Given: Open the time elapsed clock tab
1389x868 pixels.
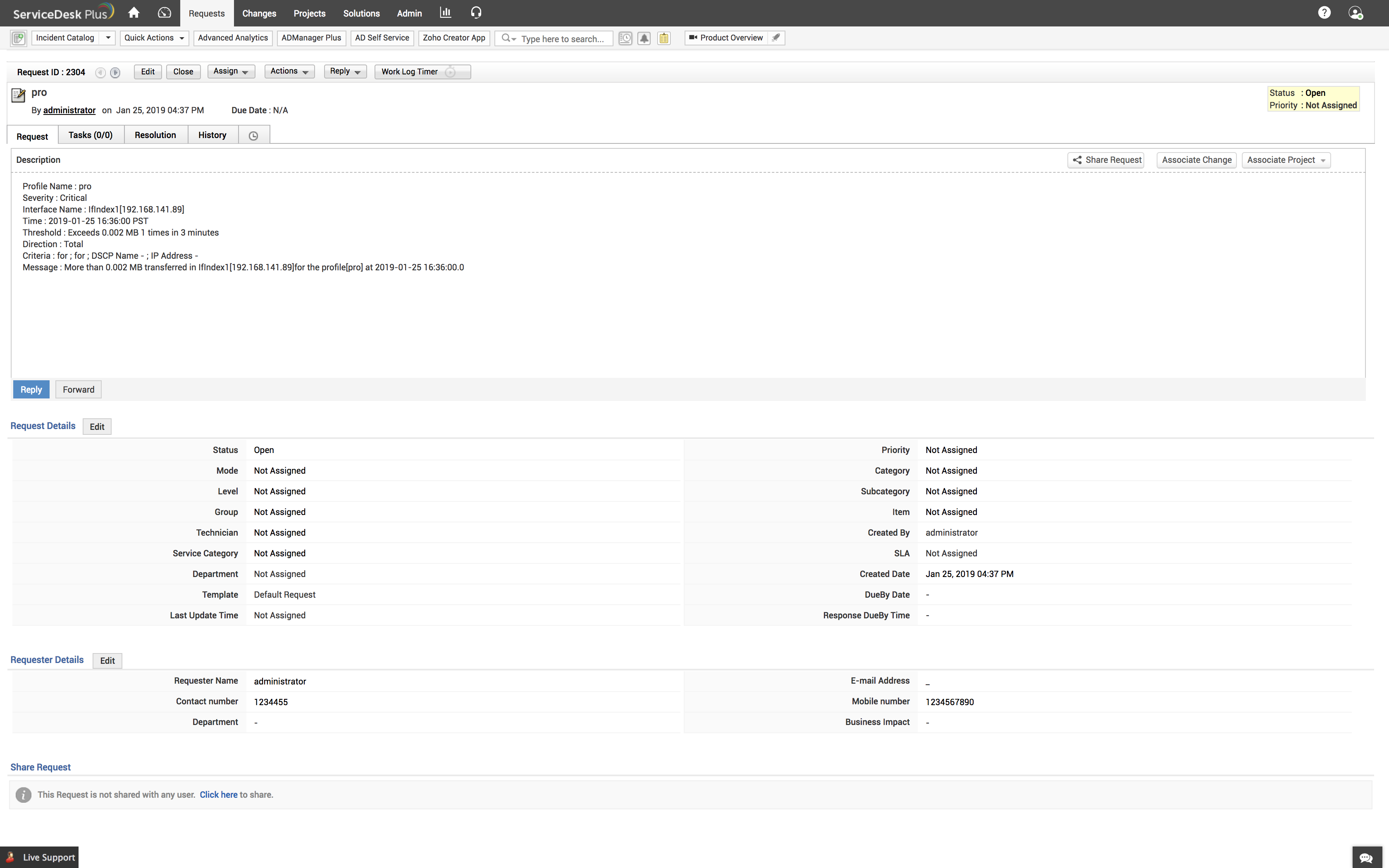Looking at the screenshot, I should click(253, 136).
